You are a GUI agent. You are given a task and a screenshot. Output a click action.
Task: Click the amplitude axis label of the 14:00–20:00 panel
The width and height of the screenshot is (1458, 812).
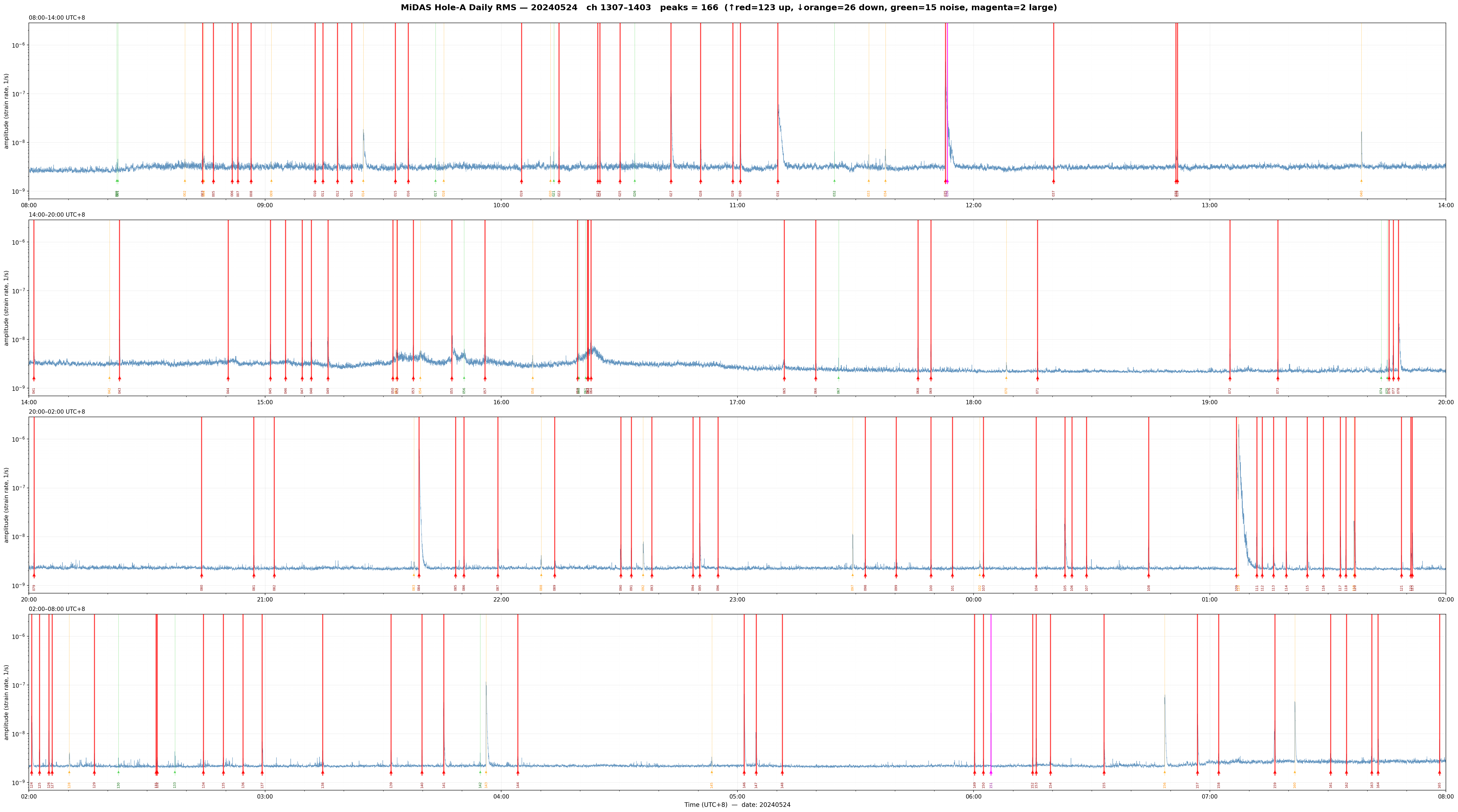pos(7,308)
